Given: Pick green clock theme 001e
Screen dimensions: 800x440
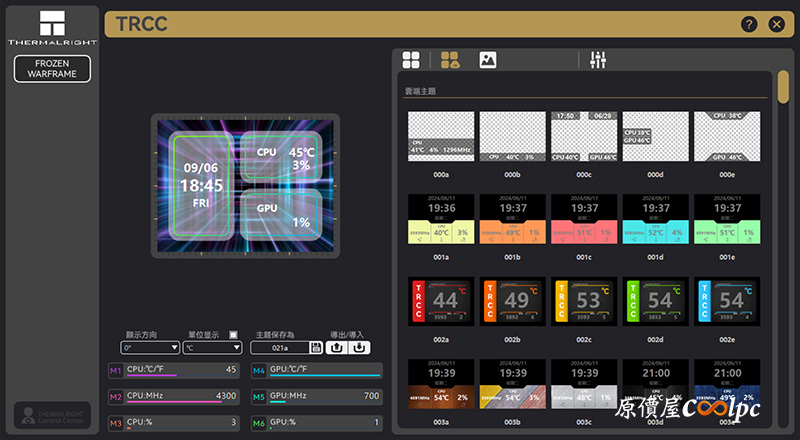Looking at the screenshot, I should click(x=727, y=219).
